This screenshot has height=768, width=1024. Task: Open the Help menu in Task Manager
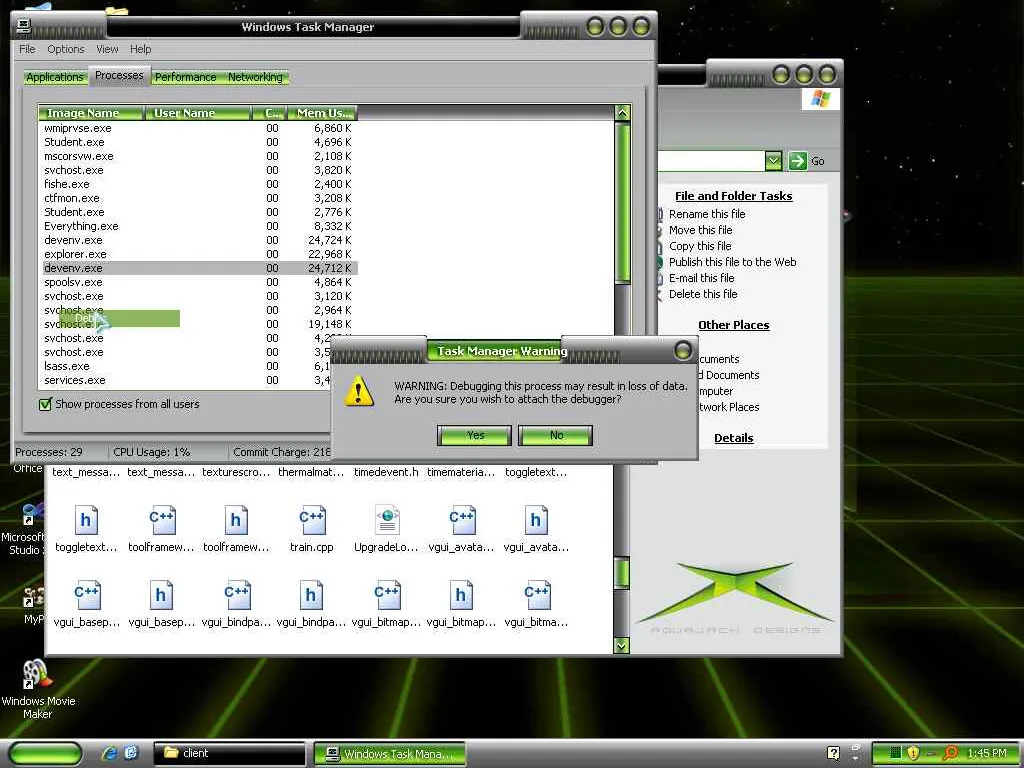point(140,49)
